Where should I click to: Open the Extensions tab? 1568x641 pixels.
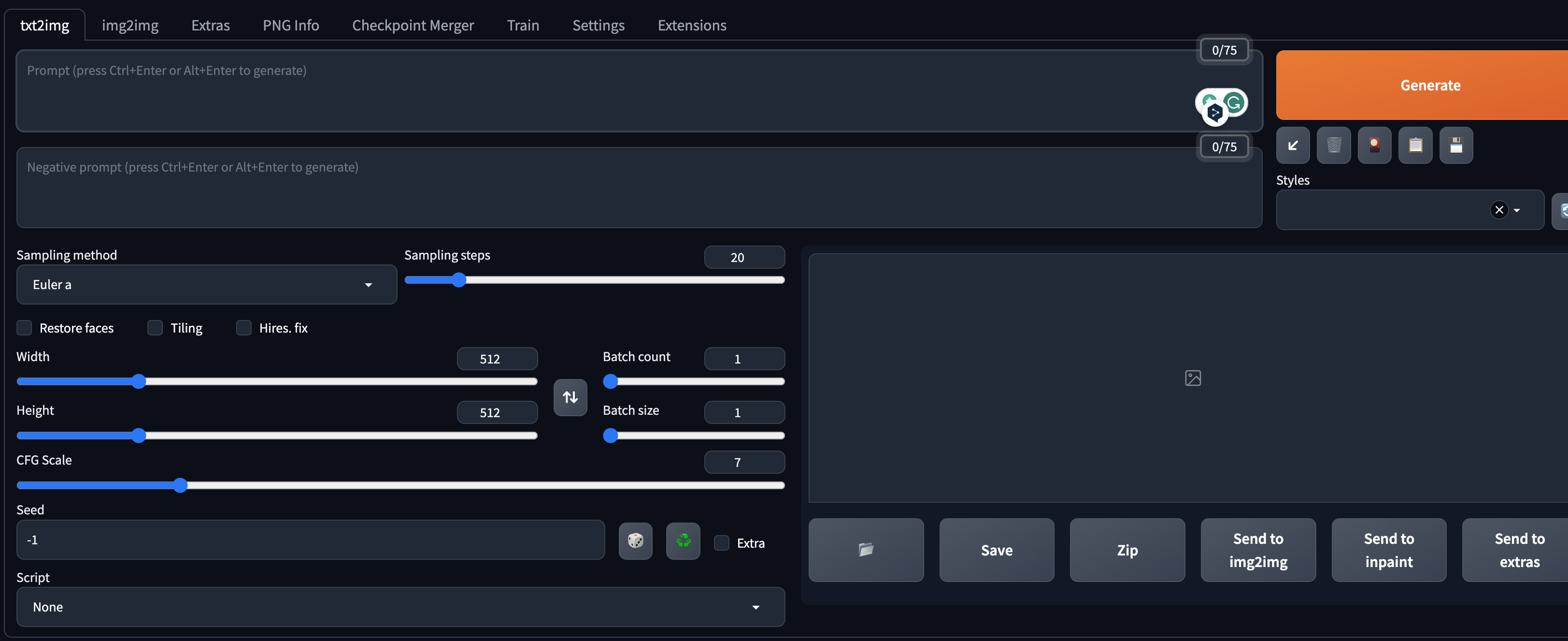coord(691,25)
